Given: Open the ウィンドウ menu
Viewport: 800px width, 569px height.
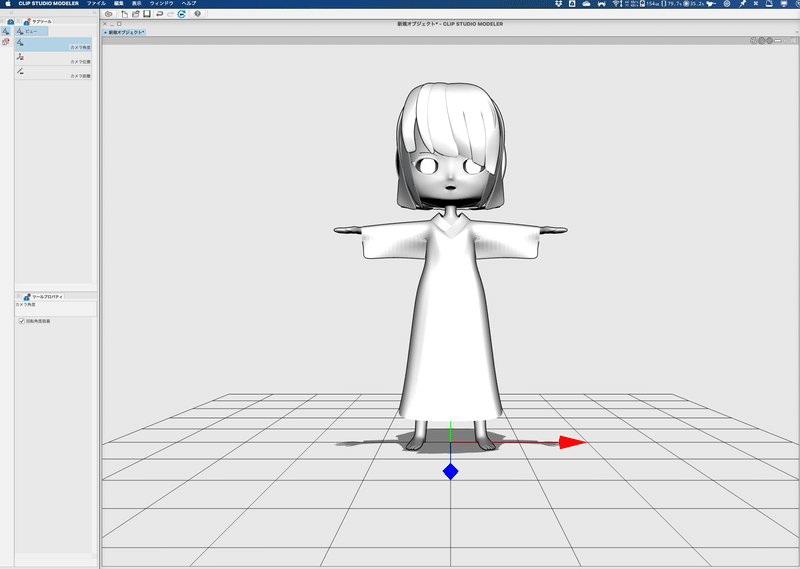Looking at the screenshot, I should point(161,4).
